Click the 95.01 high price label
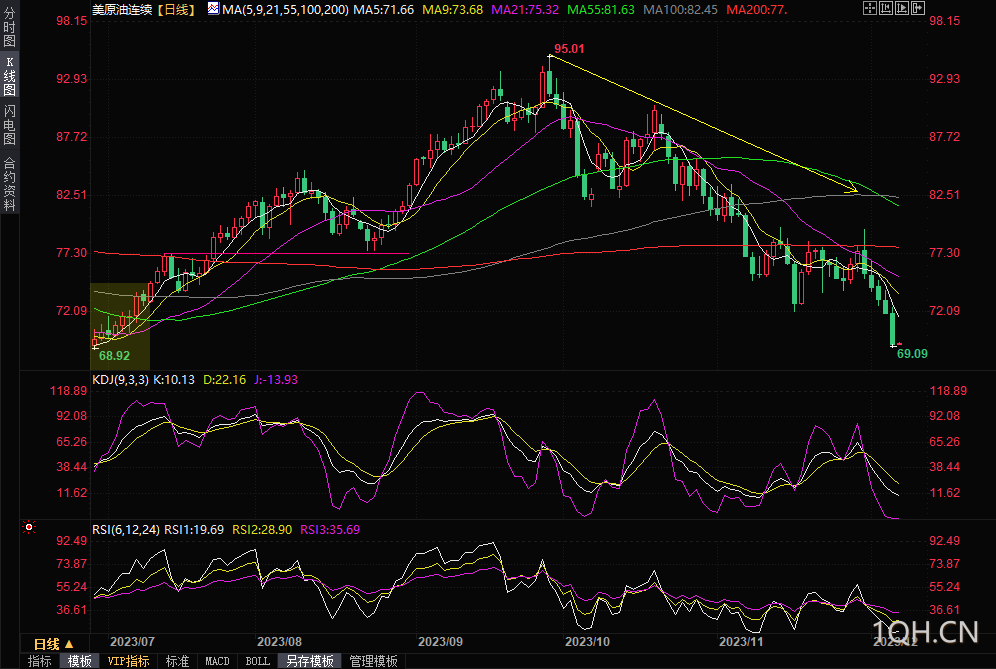The height and width of the screenshot is (669, 996). (x=569, y=48)
